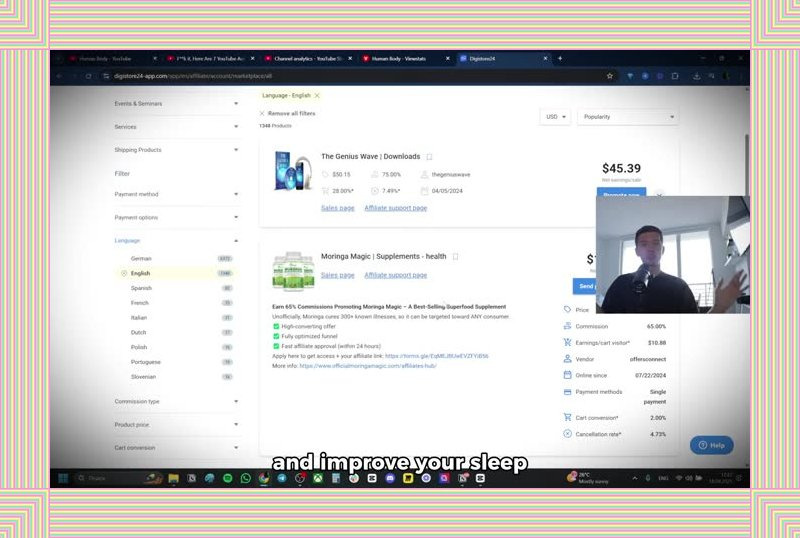Expand the Events & Seminars category
The height and width of the screenshot is (538, 800).
tap(176, 104)
